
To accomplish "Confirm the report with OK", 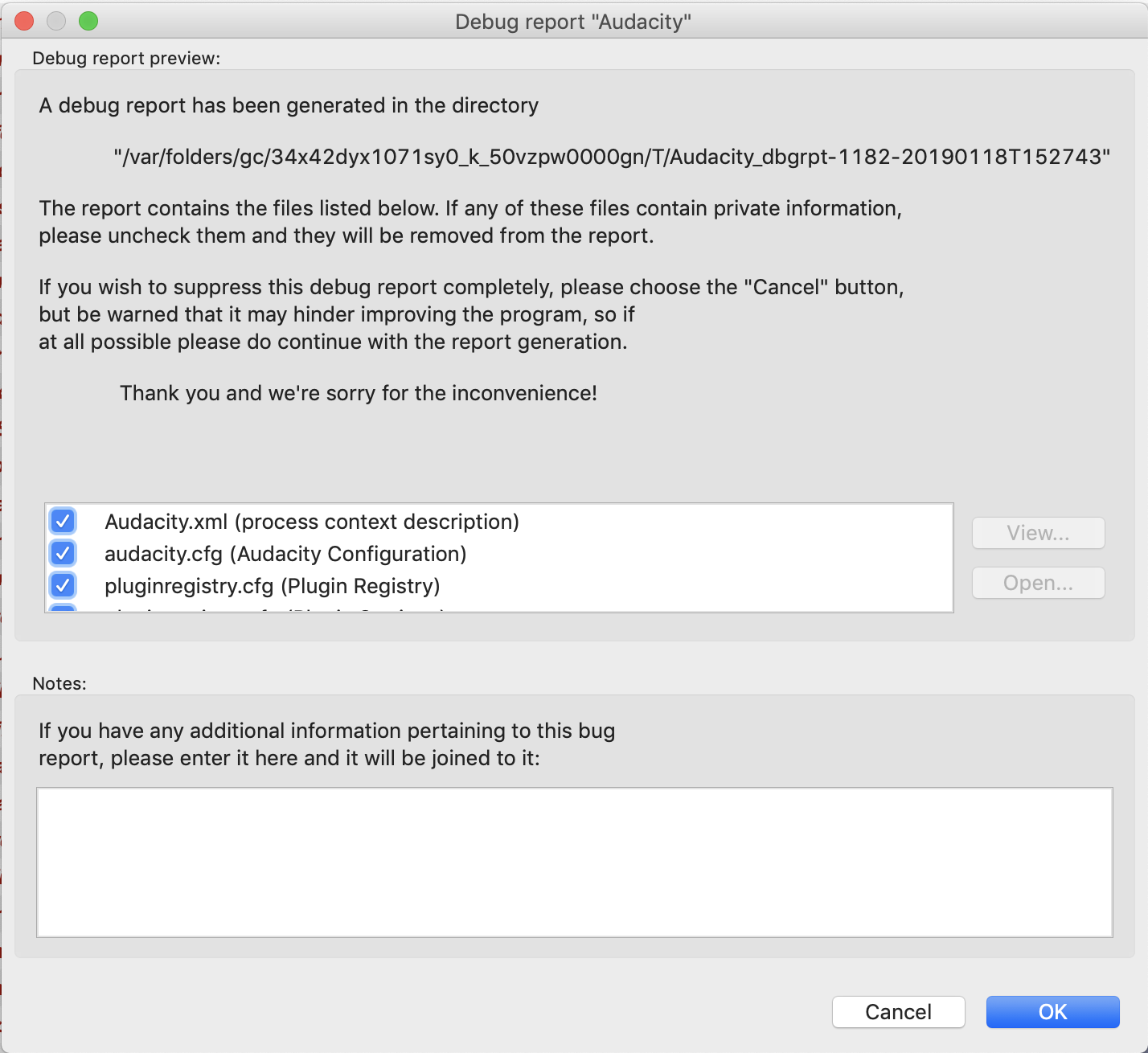I will point(1052,1012).
